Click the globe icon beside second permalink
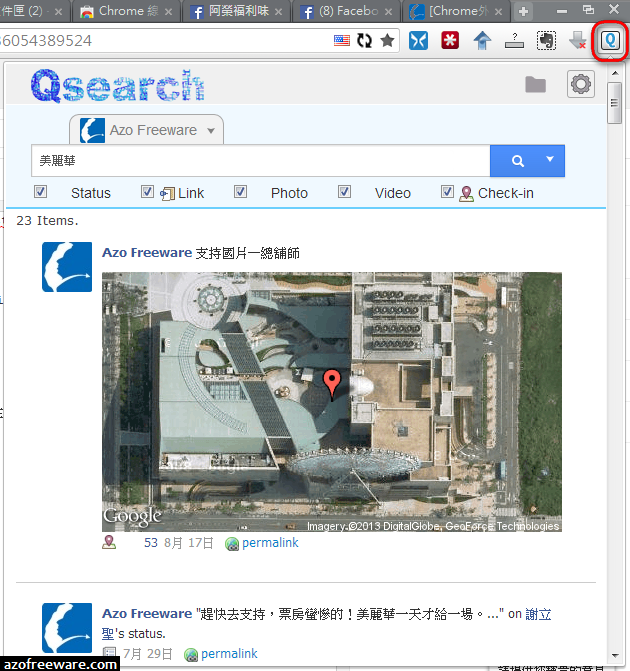Image resolution: width=630 pixels, height=671 pixels. tap(190, 655)
